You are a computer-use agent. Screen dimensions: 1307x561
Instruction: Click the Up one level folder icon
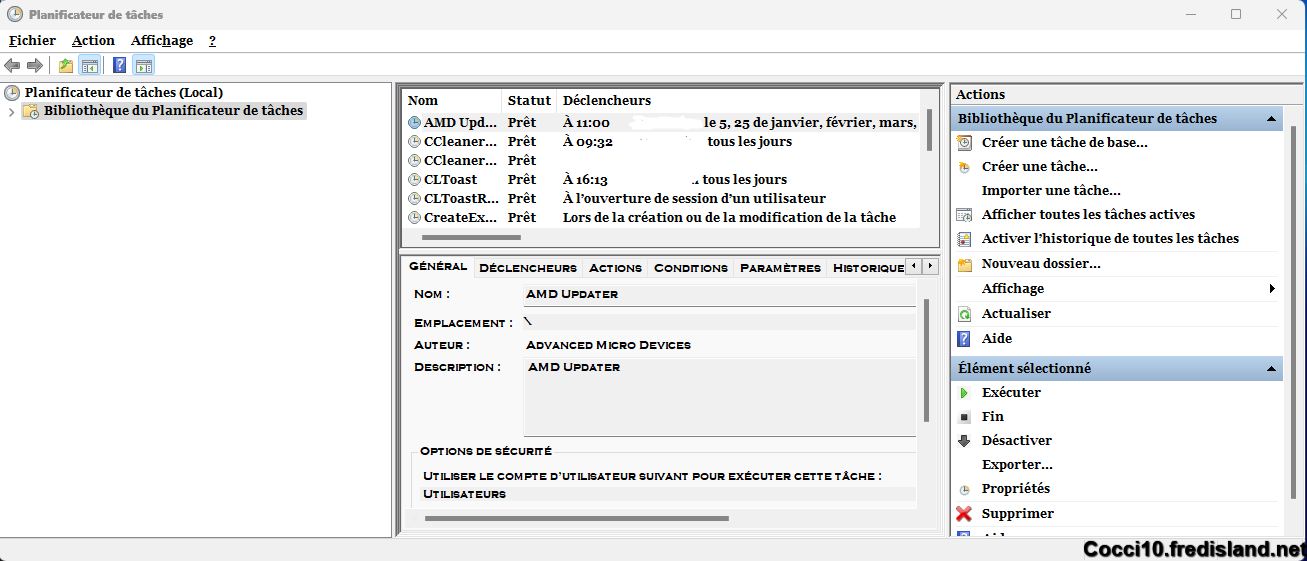point(66,66)
